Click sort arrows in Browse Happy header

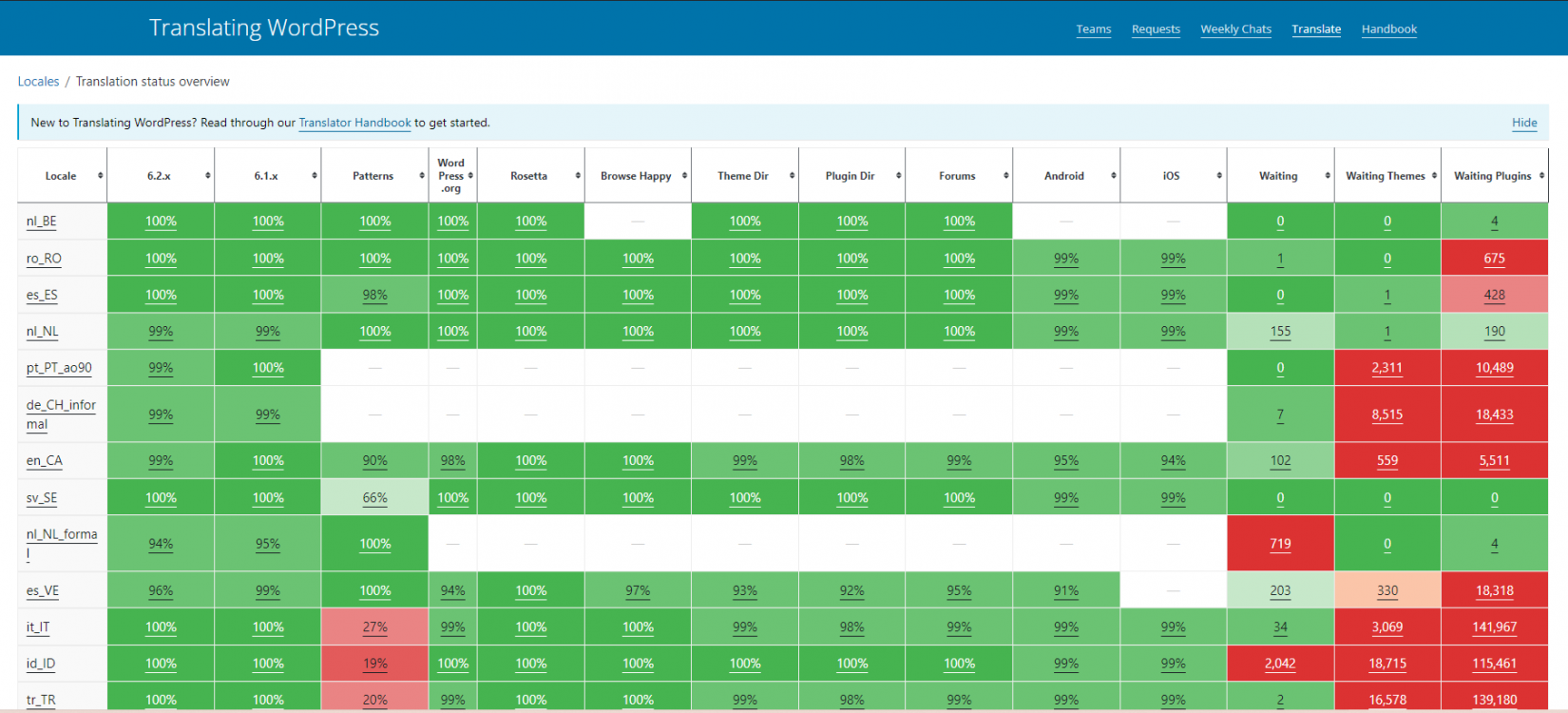(x=684, y=176)
